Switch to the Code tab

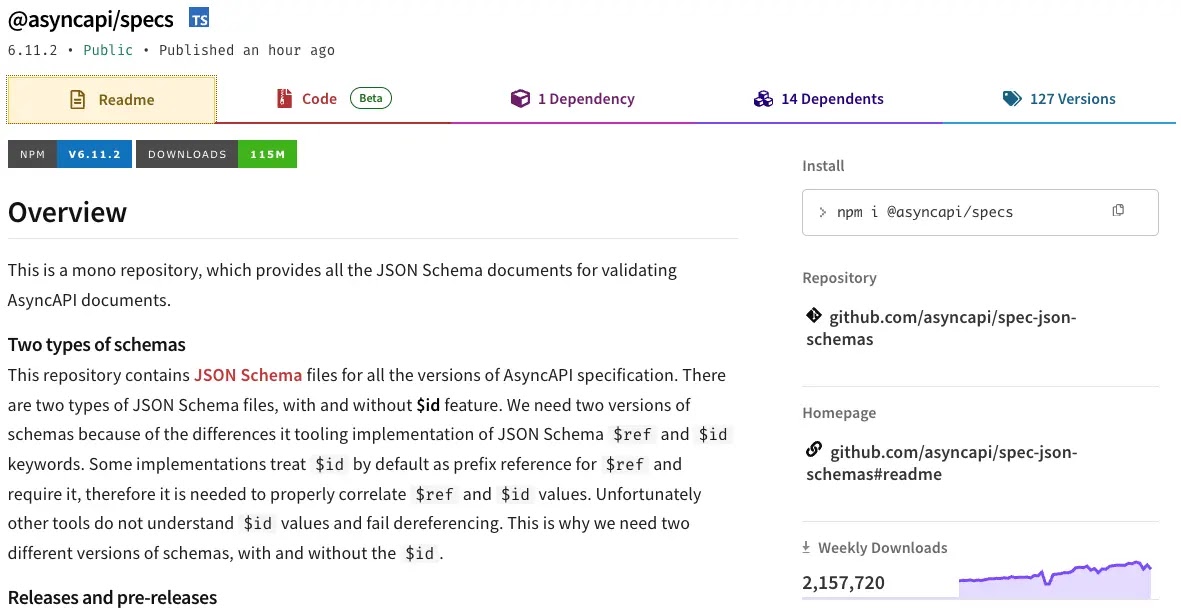click(334, 99)
